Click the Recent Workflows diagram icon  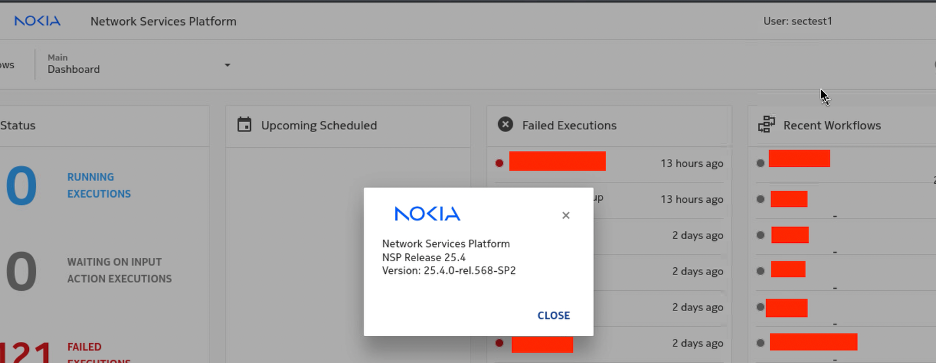(766, 125)
